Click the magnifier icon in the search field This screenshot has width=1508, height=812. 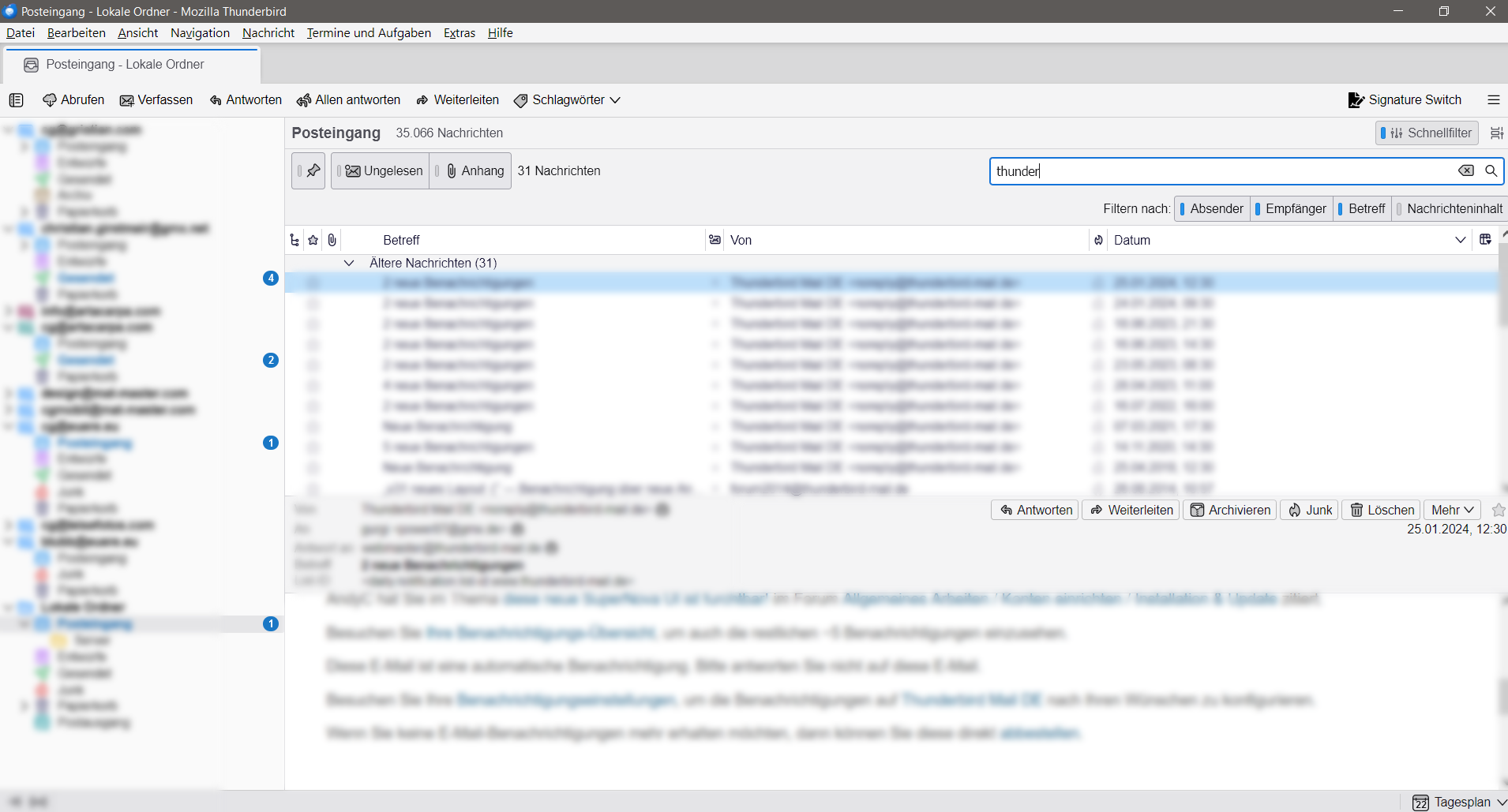click(x=1491, y=171)
